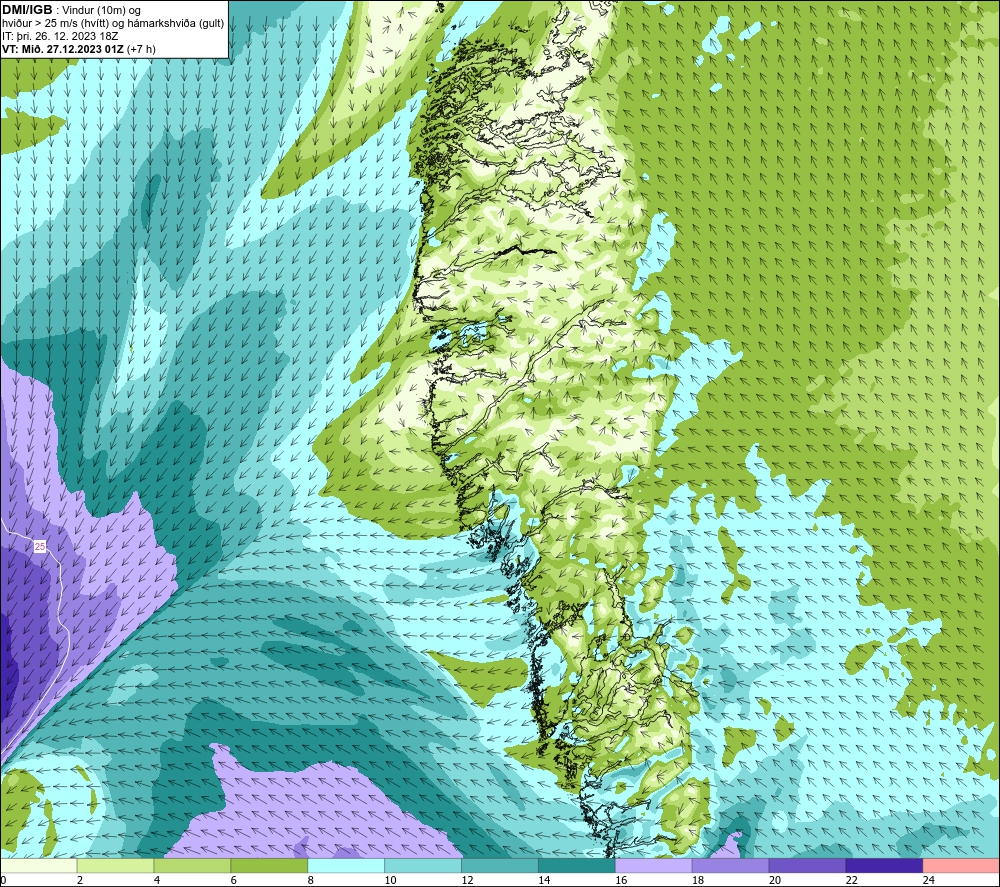Click the scale label '4'
Image resolution: width=1000 pixels, height=887 pixels.
tap(157, 880)
